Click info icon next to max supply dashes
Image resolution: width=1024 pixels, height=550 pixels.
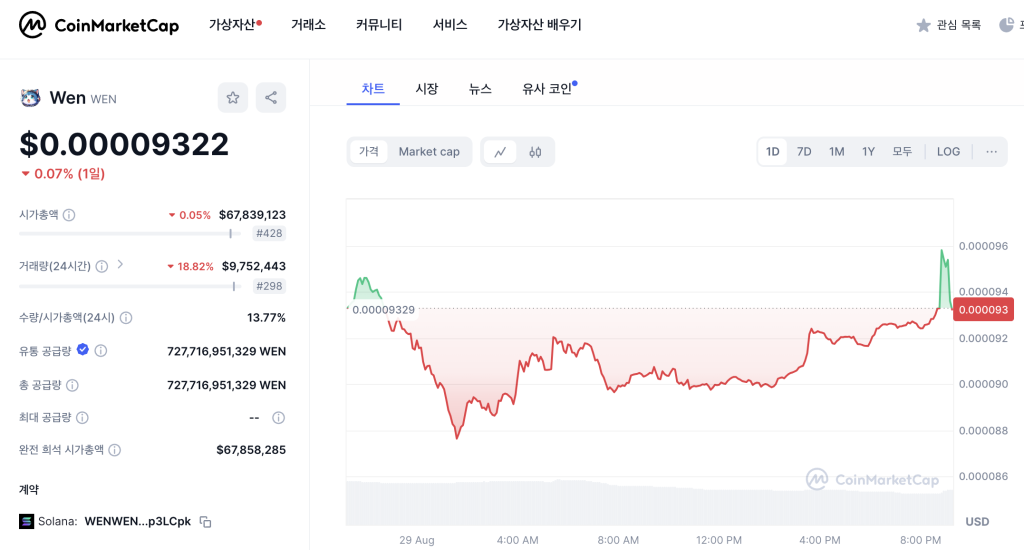[x=278, y=418]
